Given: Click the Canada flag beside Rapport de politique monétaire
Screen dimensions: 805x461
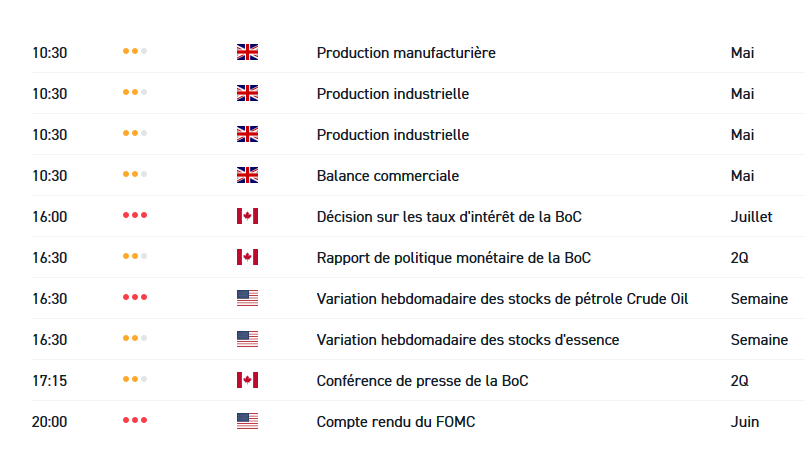Looking at the screenshot, I should click(247, 257).
